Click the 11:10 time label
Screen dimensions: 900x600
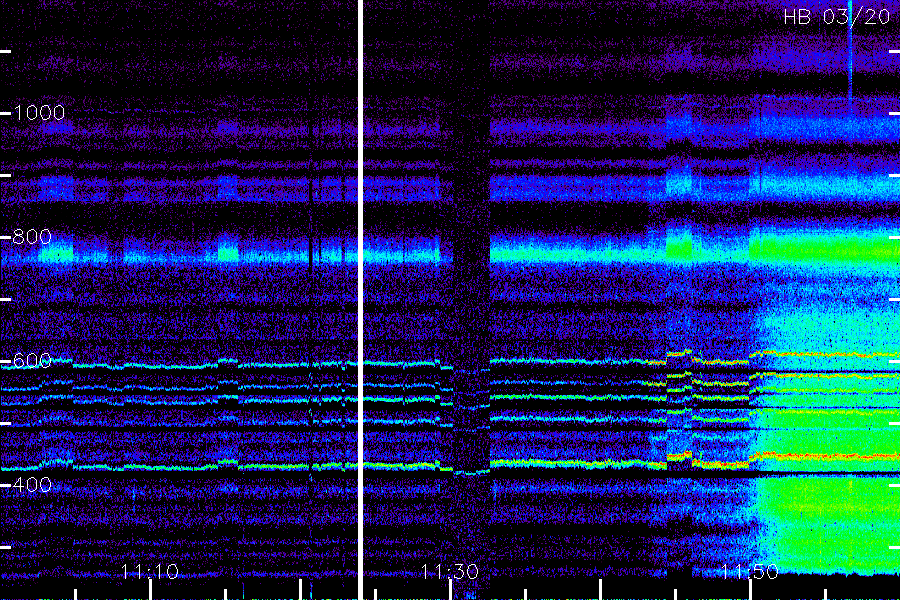pos(150,571)
